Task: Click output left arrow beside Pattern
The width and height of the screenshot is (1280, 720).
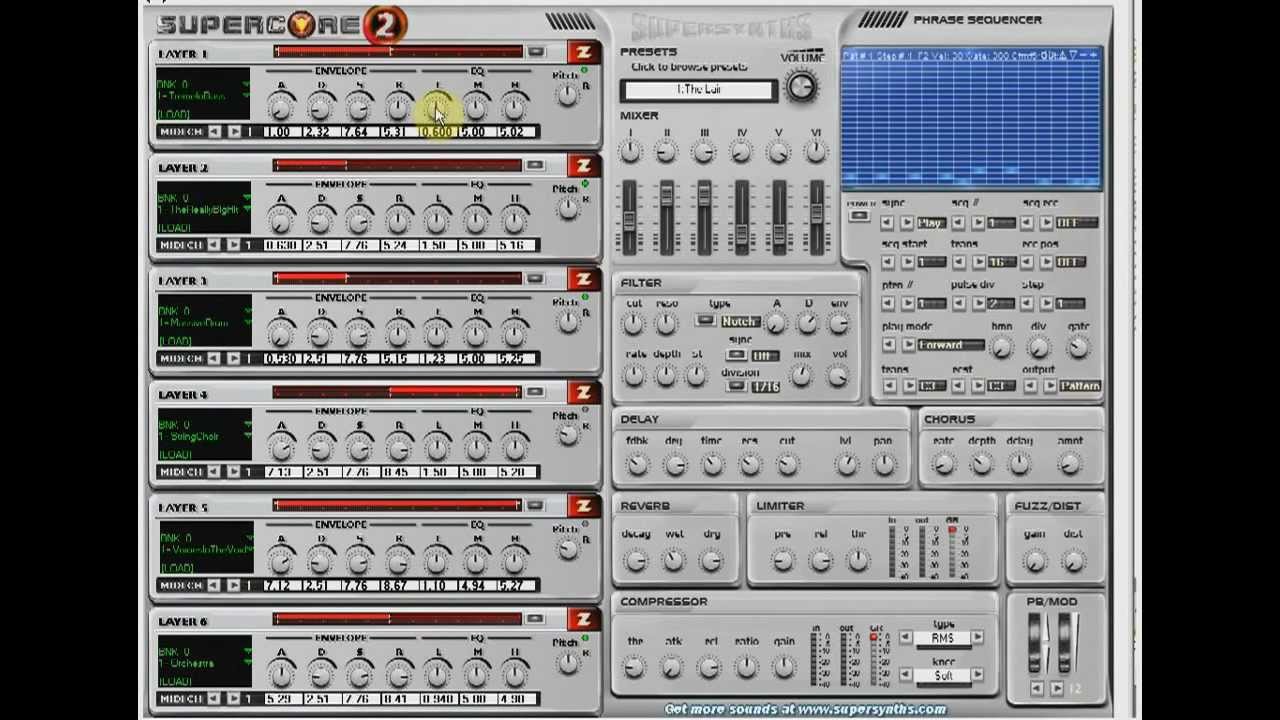Action: point(1031,386)
